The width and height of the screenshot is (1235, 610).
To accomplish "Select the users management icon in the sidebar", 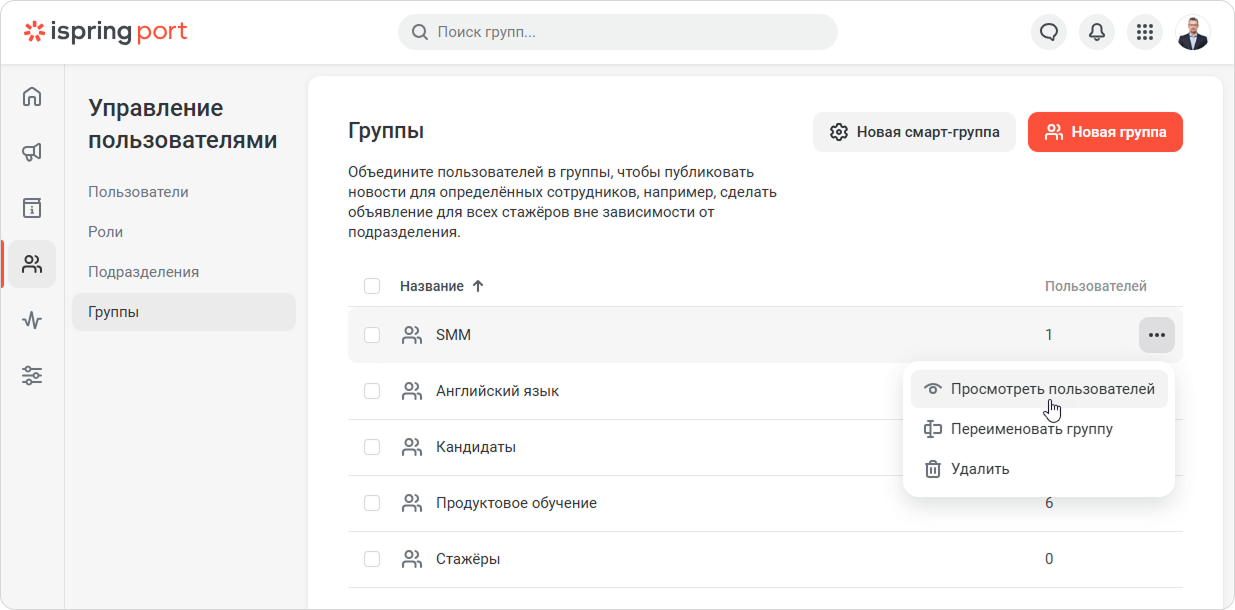I will pyautogui.click(x=32, y=264).
